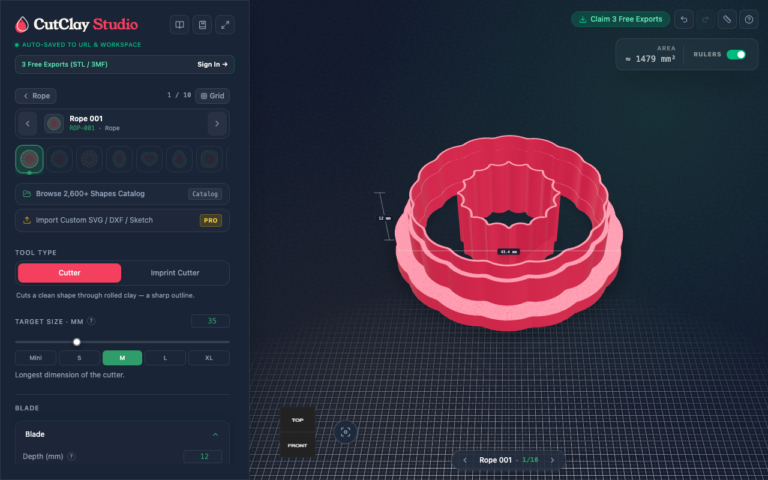Choose the XL size preset
Image resolution: width=768 pixels, height=480 pixels.
pos(209,358)
